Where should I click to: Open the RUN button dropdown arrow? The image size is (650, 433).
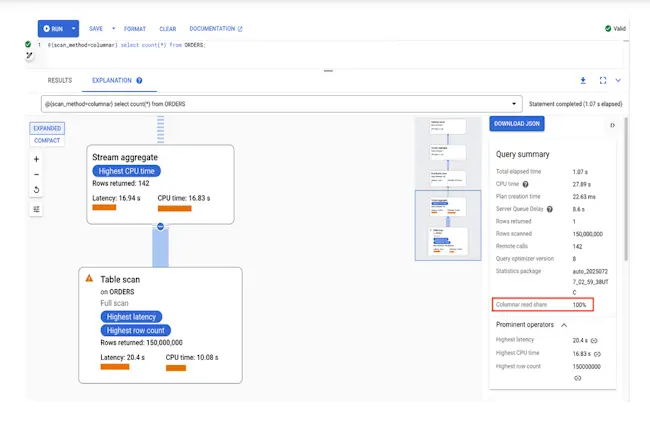(73, 29)
